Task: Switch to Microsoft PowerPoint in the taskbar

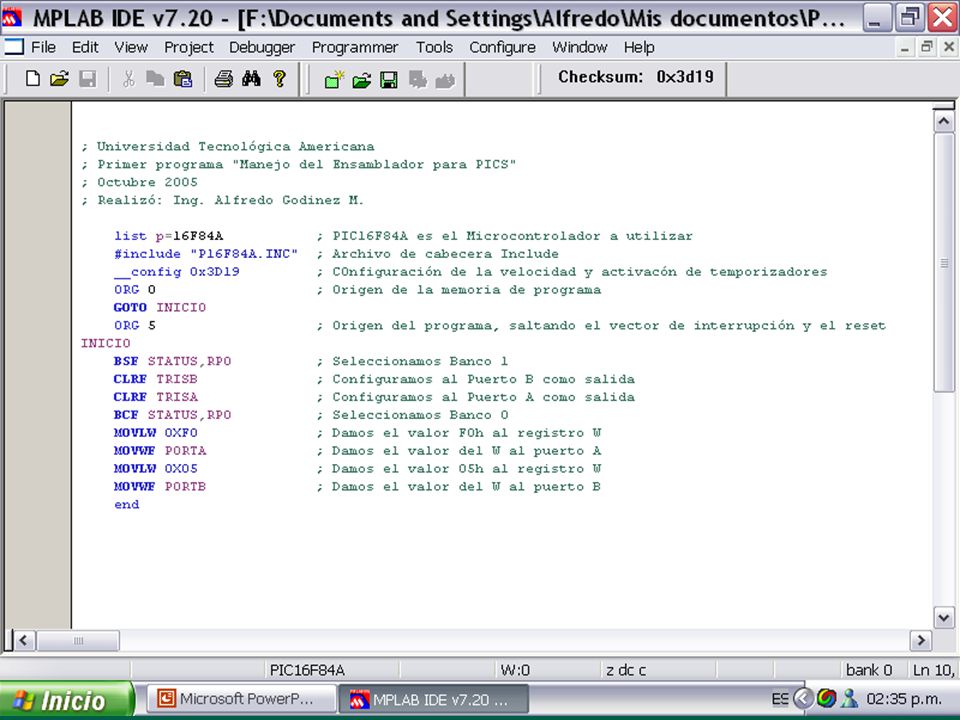Action: (x=242, y=699)
